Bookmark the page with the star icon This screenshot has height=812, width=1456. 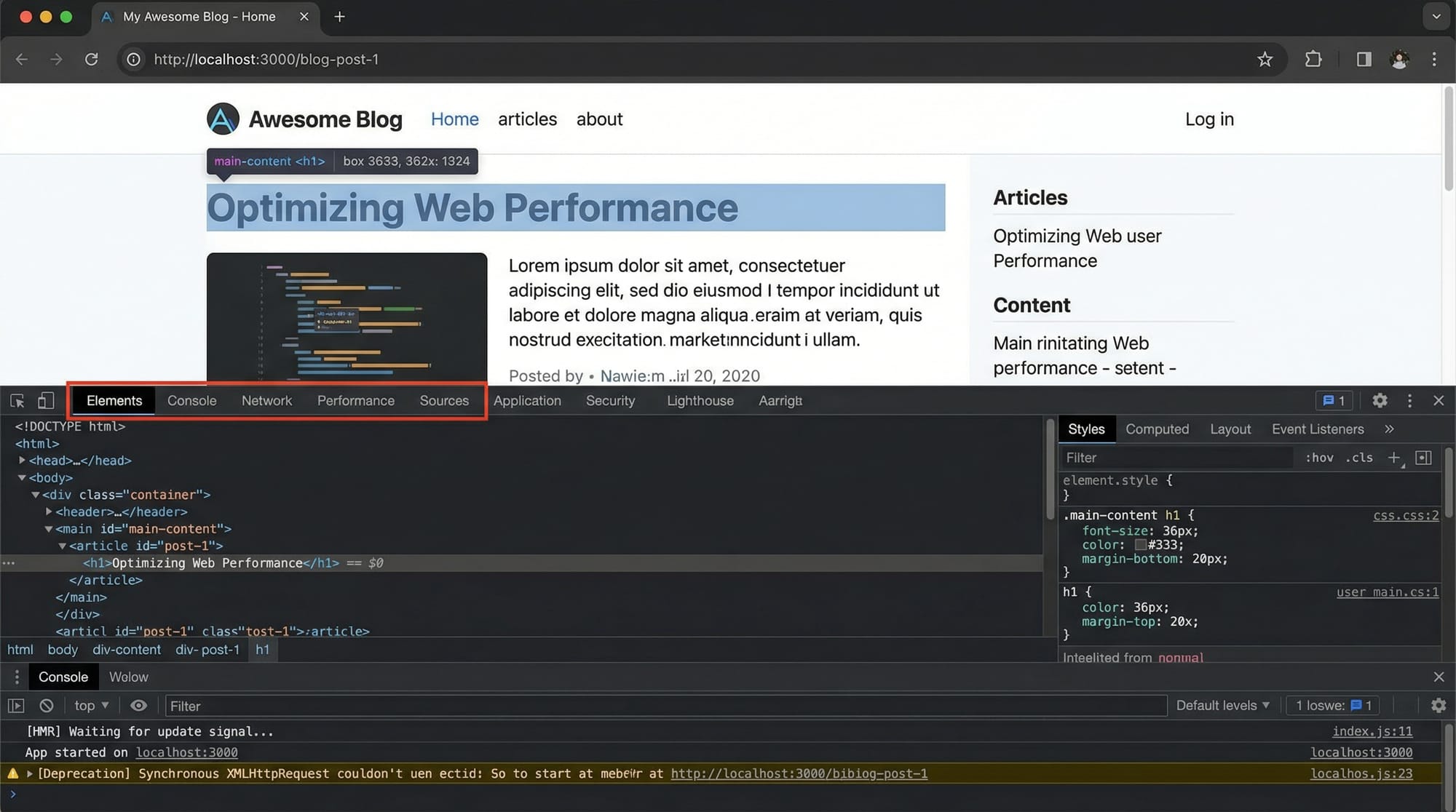coord(1265,59)
